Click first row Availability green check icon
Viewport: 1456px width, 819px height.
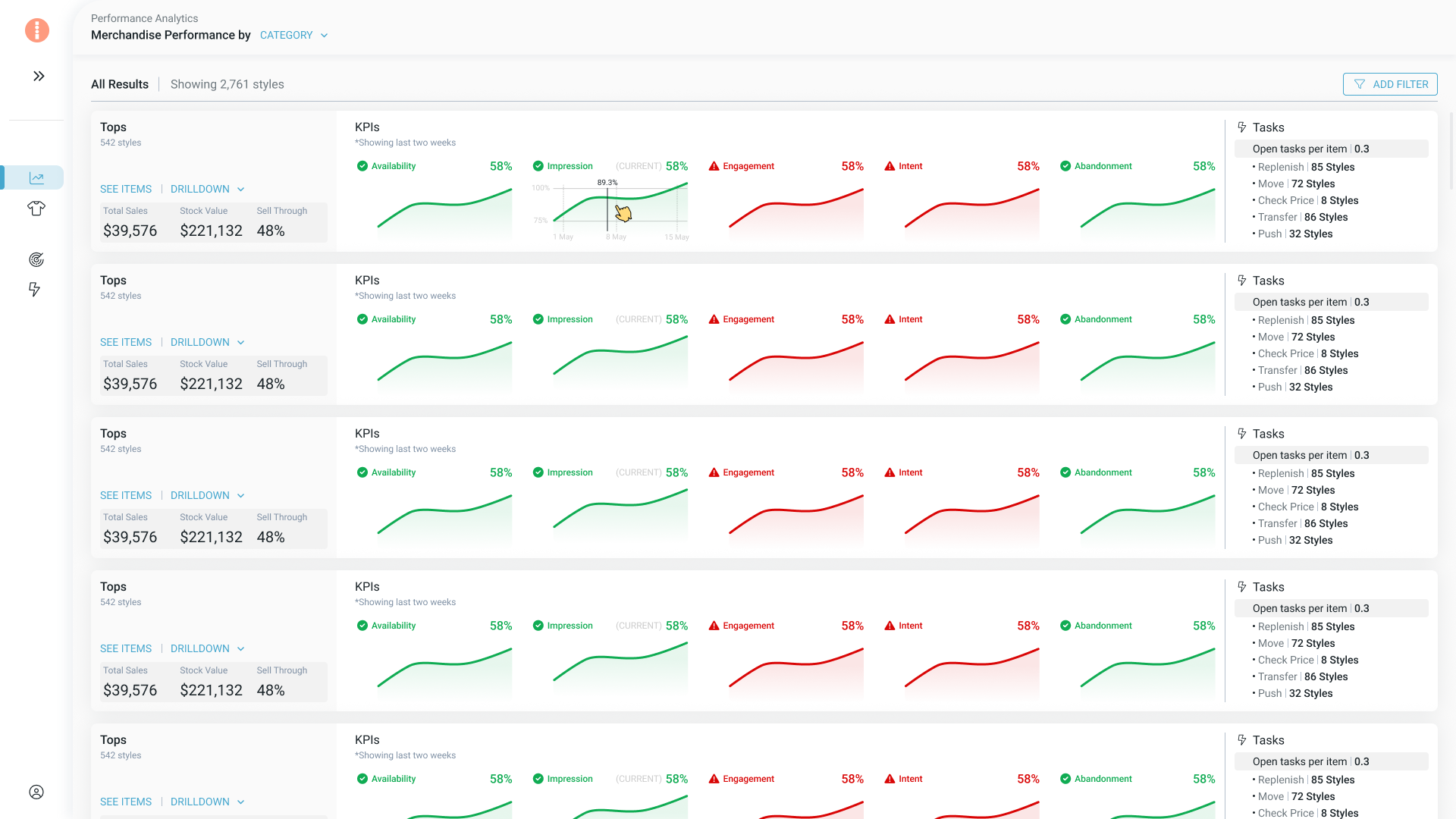tap(362, 166)
